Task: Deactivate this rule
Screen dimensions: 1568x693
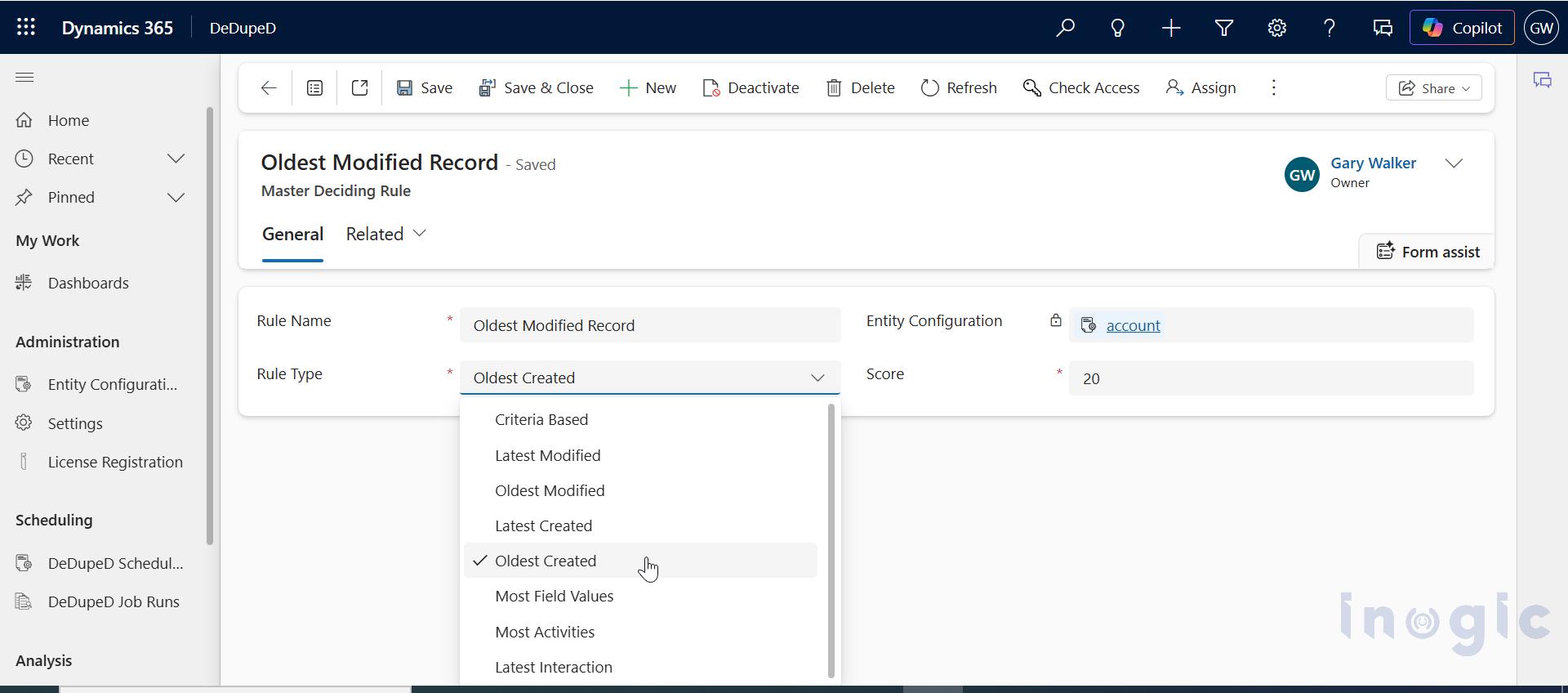Action: click(751, 88)
